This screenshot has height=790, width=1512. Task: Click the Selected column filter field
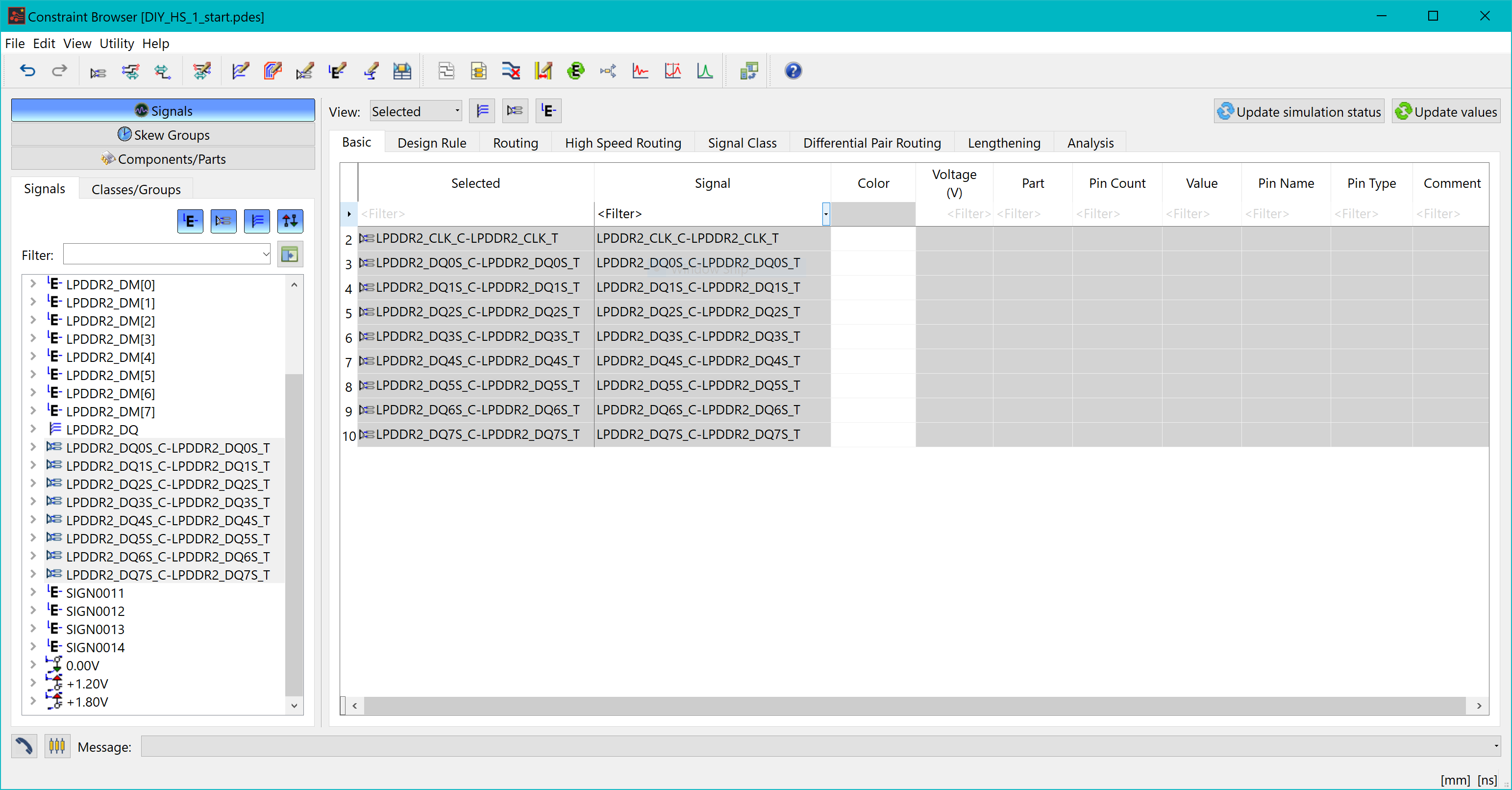pyautogui.click(x=475, y=214)
